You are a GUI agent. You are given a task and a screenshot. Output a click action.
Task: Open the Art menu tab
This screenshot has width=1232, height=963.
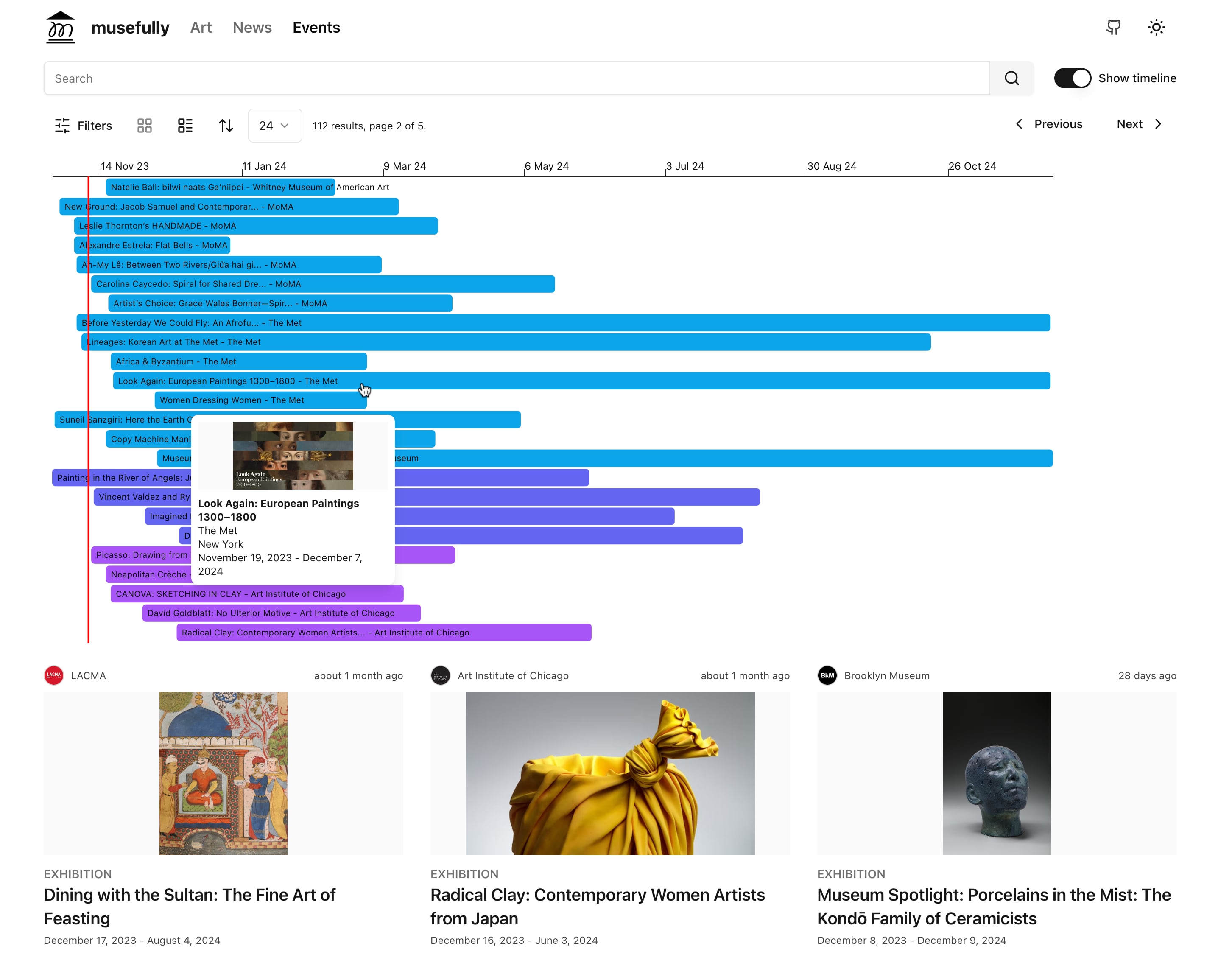[201, 28]
